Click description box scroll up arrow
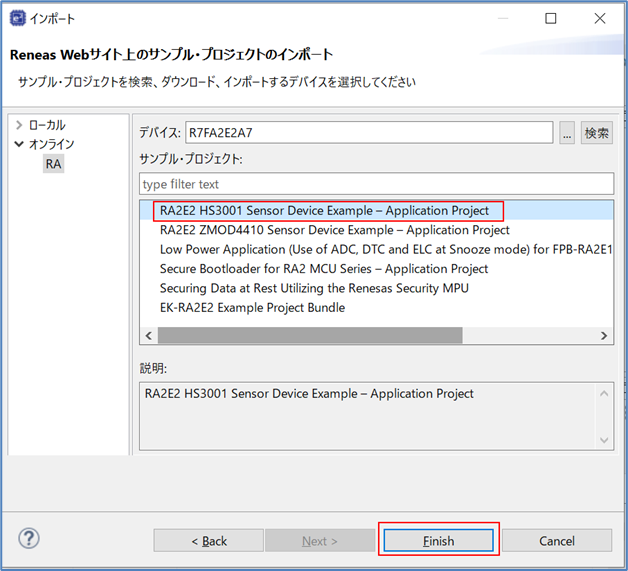 604,394
